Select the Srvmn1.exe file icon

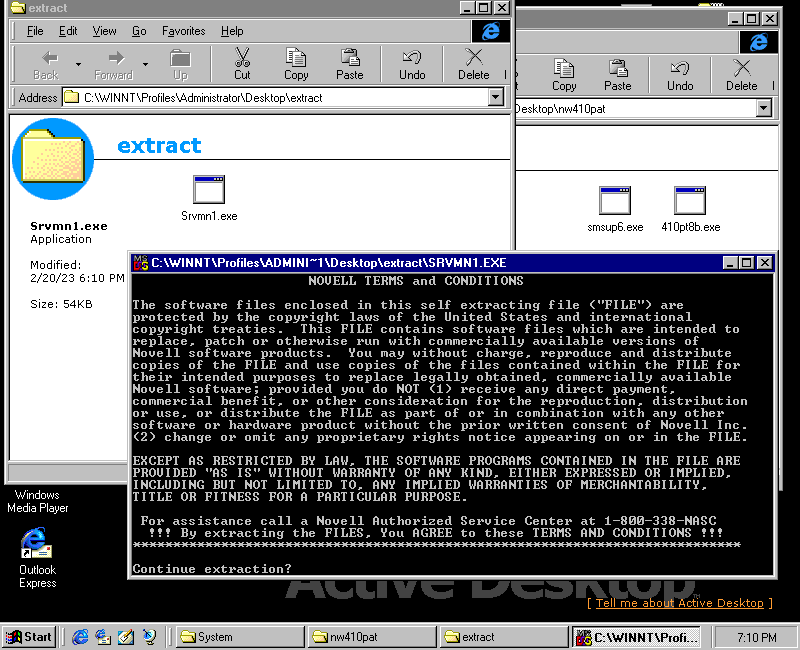coord(209,189)
